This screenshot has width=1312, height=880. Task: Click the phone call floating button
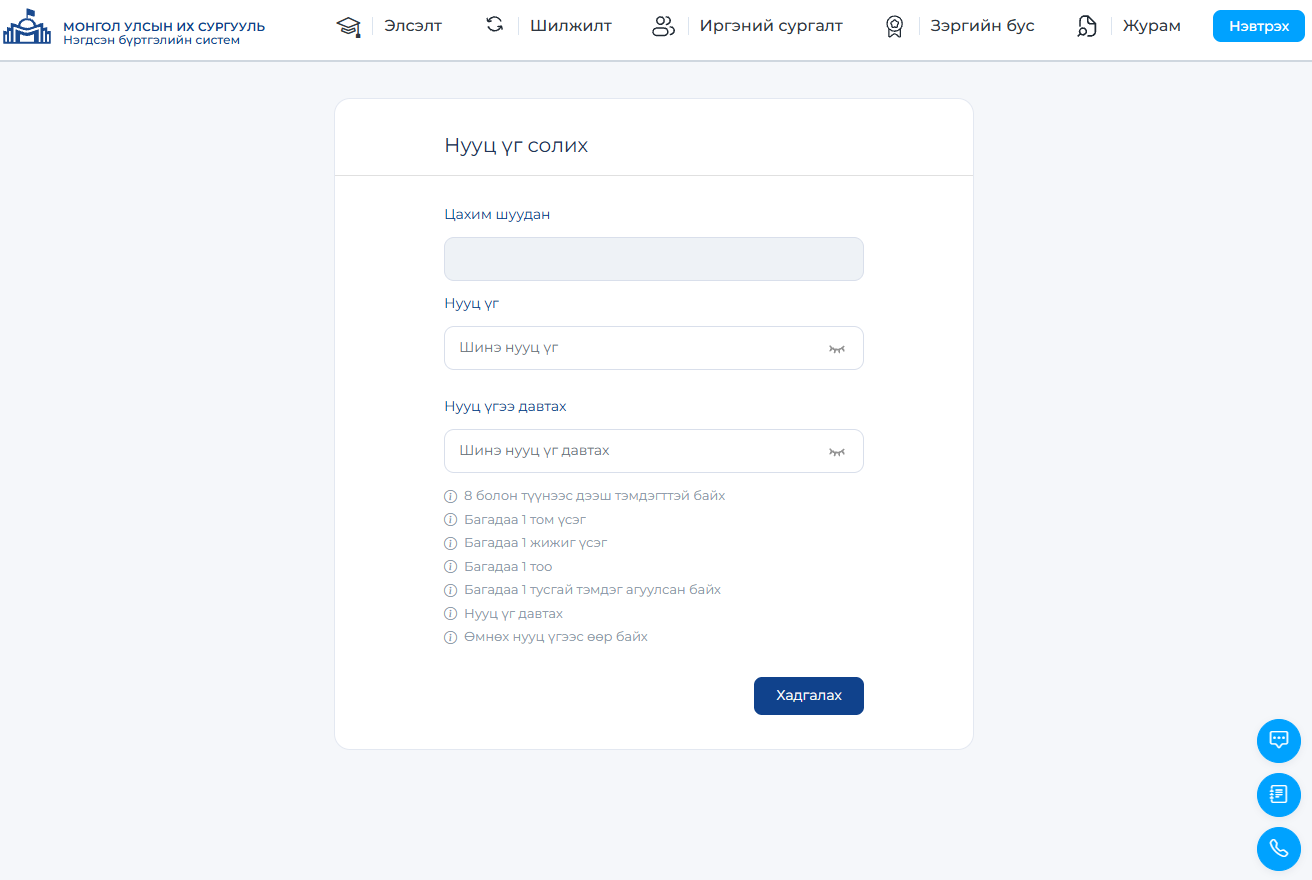tap(1279, 849)
